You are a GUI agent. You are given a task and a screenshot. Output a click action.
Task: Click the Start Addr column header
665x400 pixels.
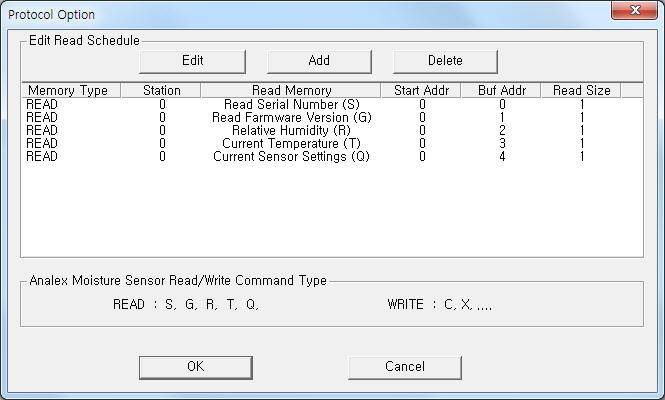point(421,90)
